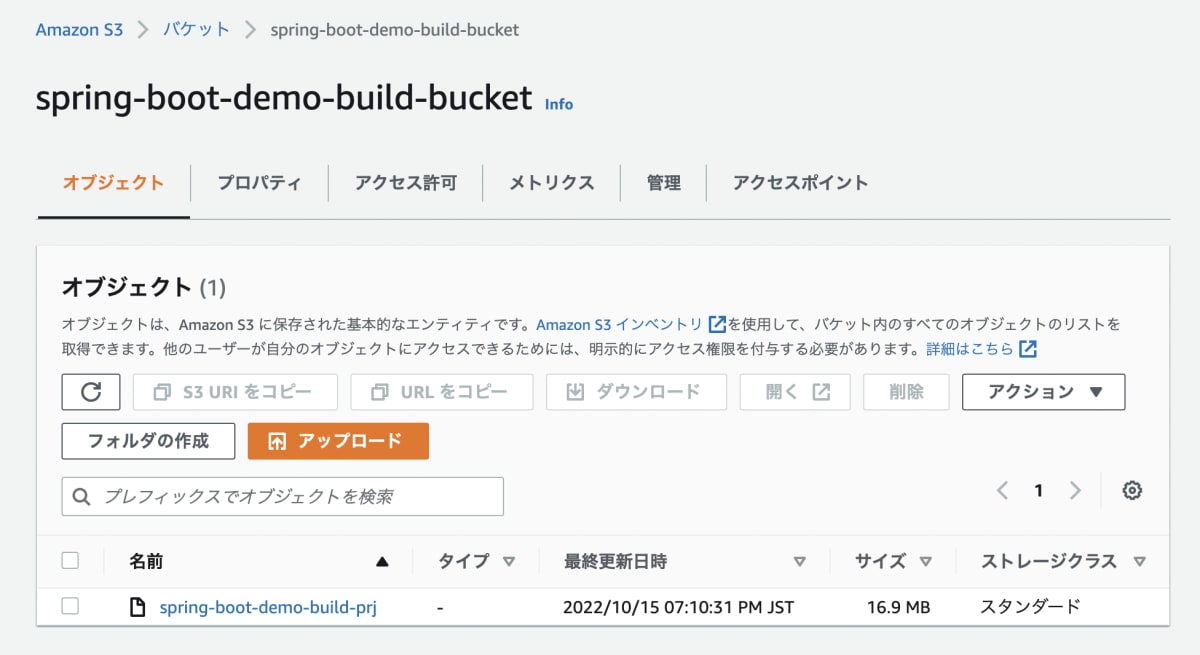The width and height of the screenshot is (1200, 655).
Task: Sort by ストレージクラス column arrow
Action: point(1139,562)
